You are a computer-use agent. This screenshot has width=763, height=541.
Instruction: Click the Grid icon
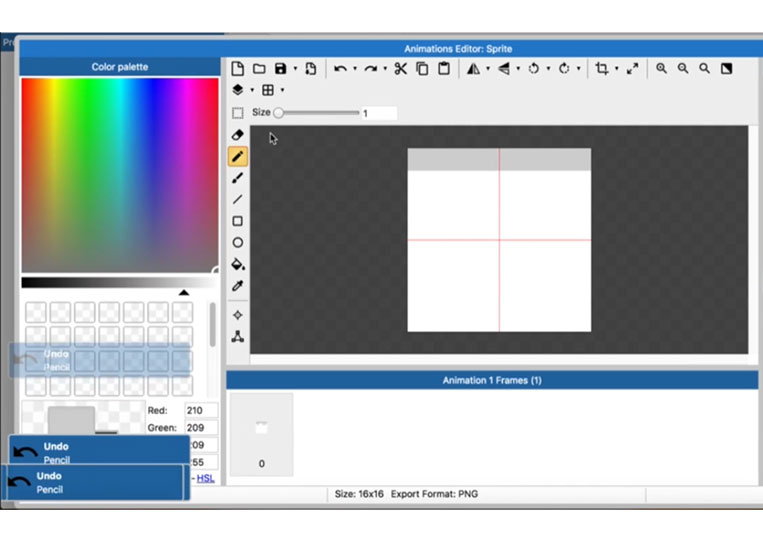point(268,90)
